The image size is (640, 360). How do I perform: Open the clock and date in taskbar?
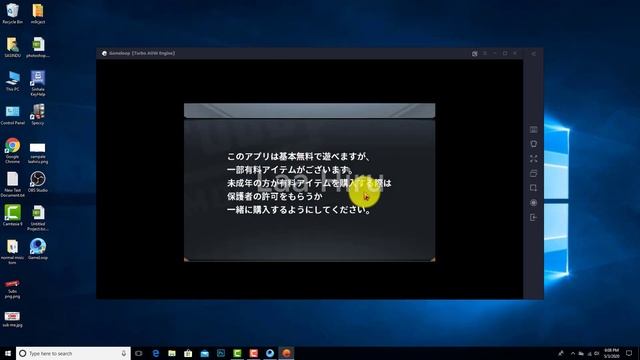pyautogui.click(x=611, y=353)
